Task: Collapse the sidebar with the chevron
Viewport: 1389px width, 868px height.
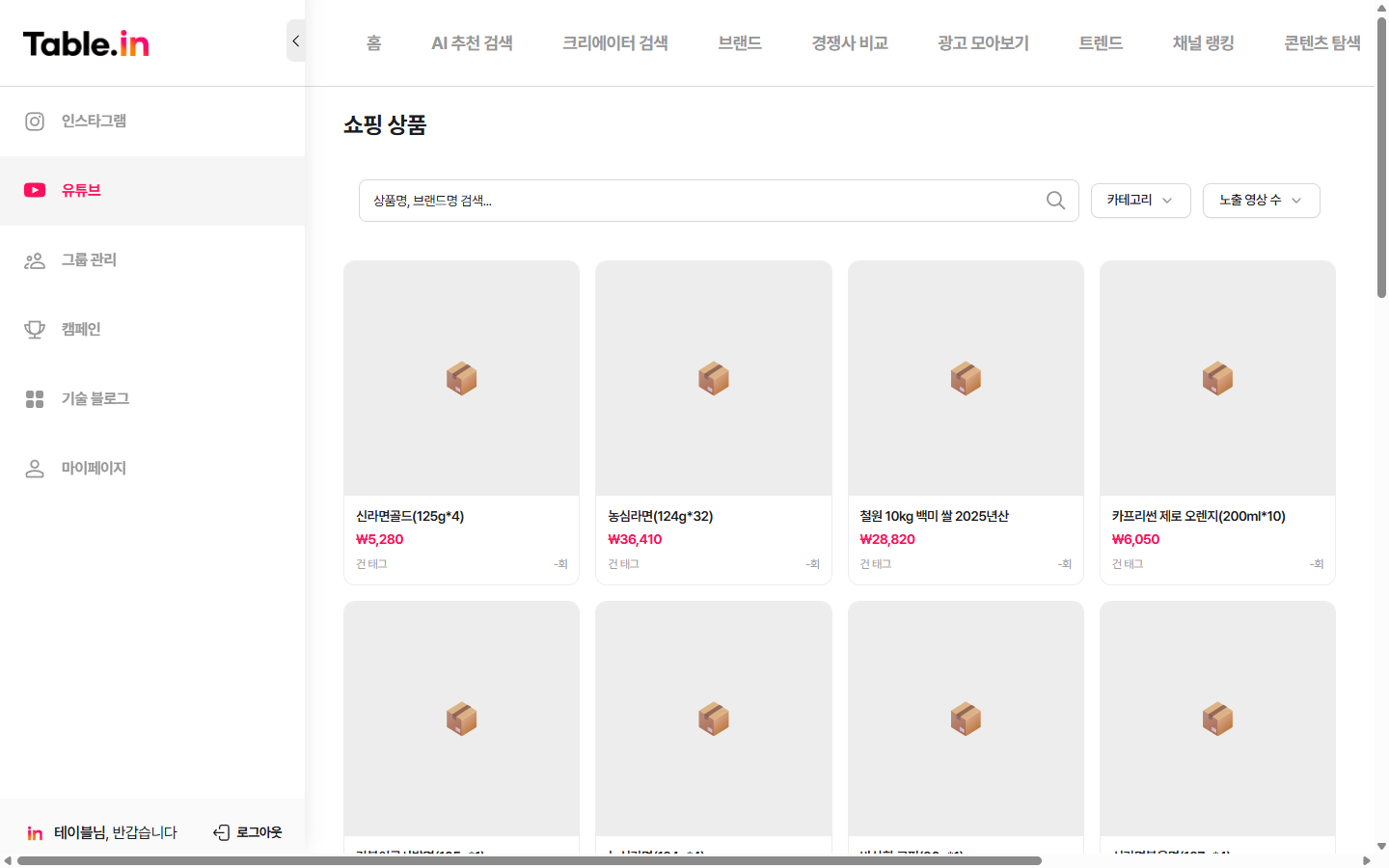Action: click(296, 41)
